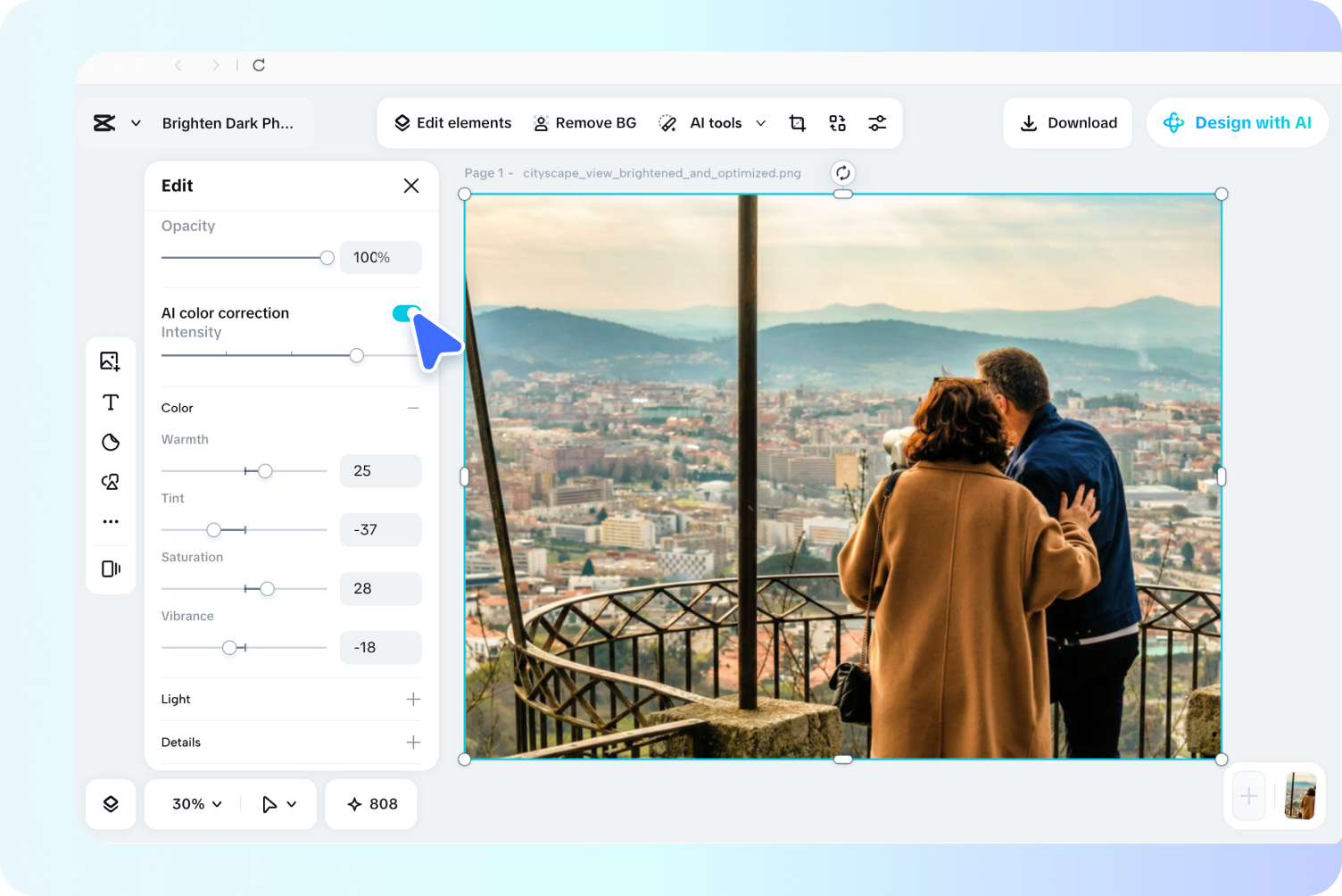Open the Add Image panel
This screenshot has height=896, width=1342.
[x=111, y=361]
